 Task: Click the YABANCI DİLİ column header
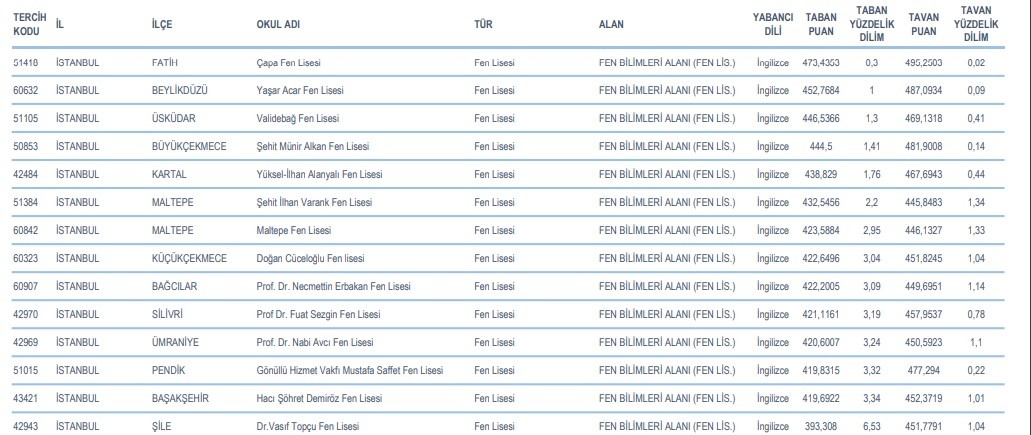(773, 25)
